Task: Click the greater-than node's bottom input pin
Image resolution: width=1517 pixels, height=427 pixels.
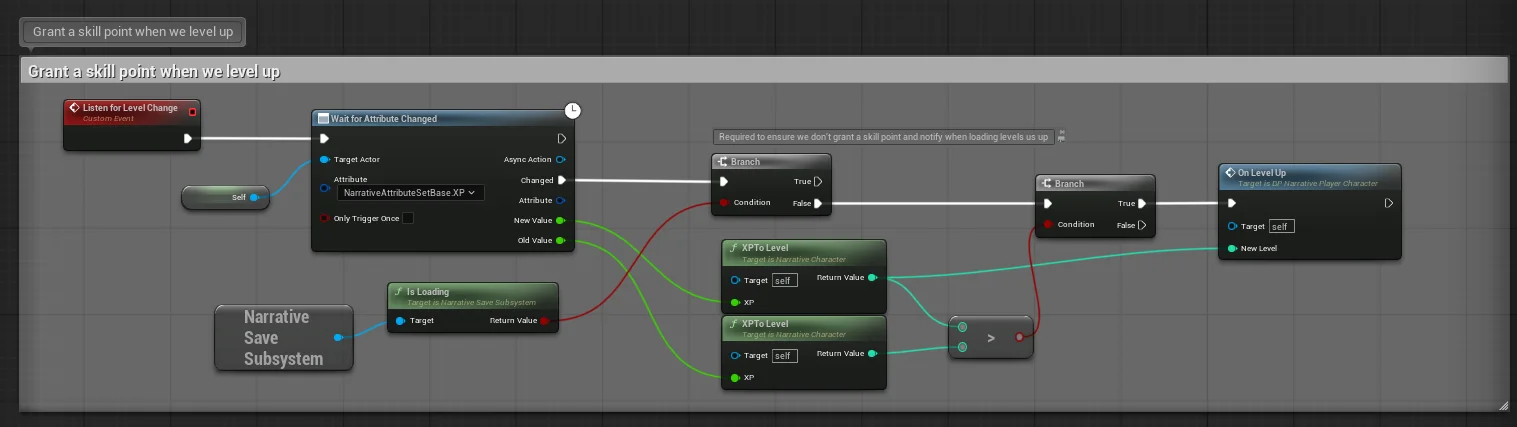Action: pos(962,347)
